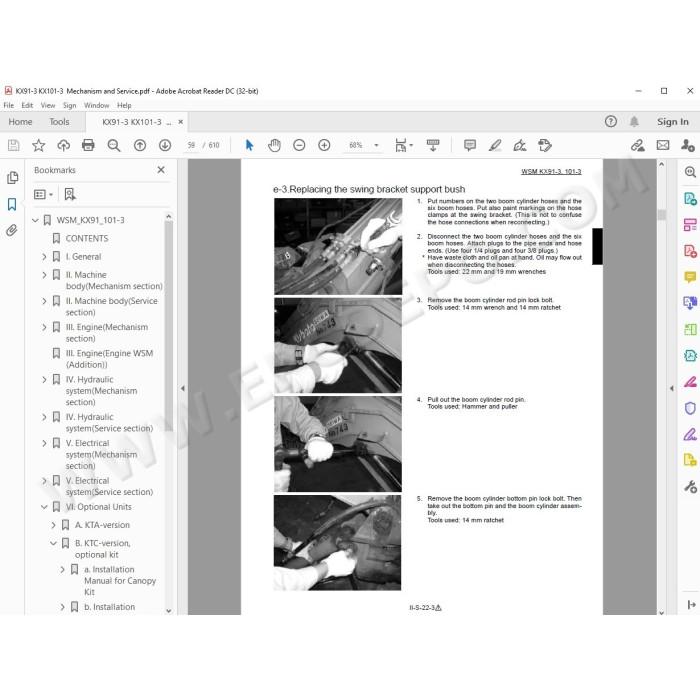Collapse B. KTC-version optional kit
The width and height of the screenshot is (700, 700).
tap(53, 543)
